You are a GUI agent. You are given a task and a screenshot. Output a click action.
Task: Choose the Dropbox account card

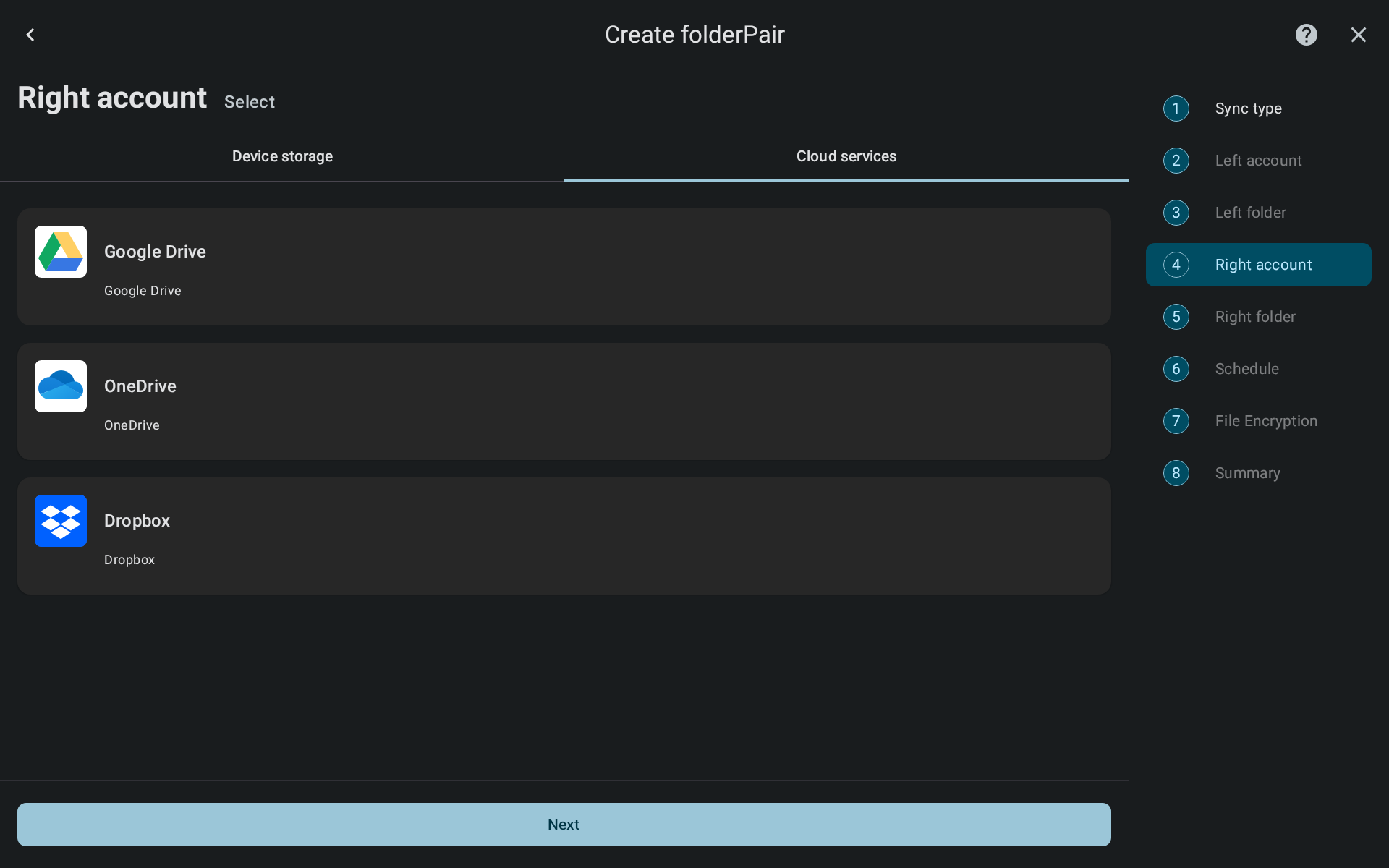tap(564, 536)
